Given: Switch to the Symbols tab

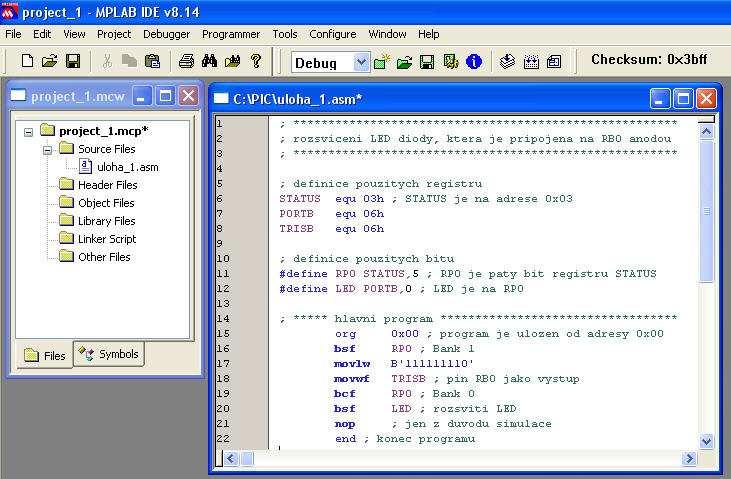Looking at the screenshot, I should pos(109,354).
